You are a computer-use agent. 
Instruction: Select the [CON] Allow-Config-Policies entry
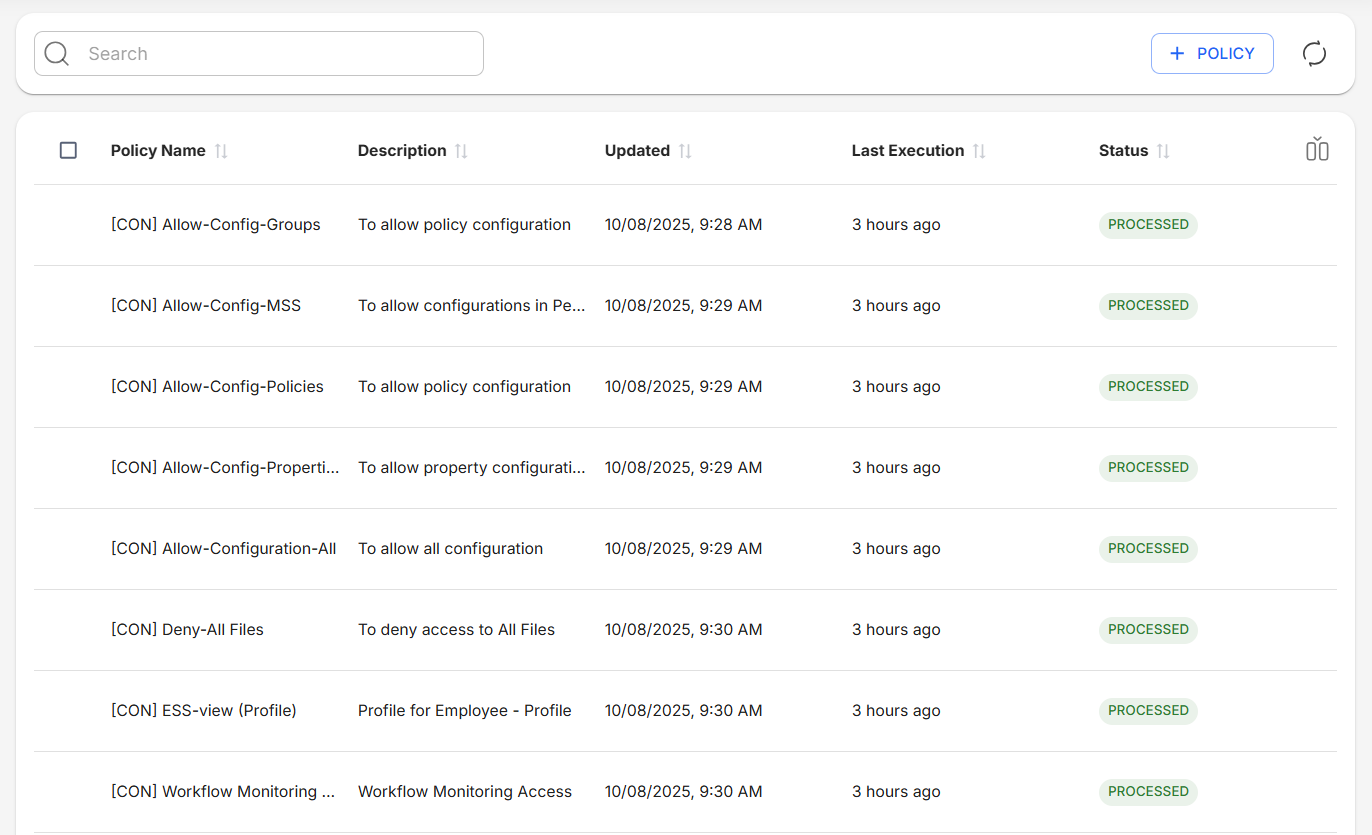click(x=217, y=387)
